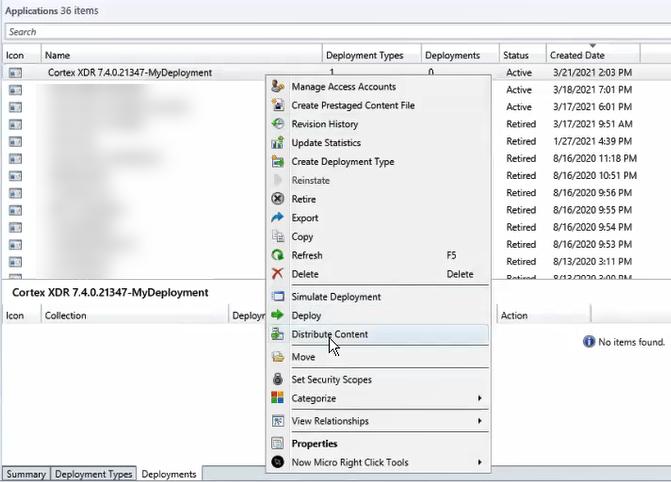The height and width of the screenshot is (482, 671).
Task: Select Distribute Content menu entry
Action: tap(378, 334)
